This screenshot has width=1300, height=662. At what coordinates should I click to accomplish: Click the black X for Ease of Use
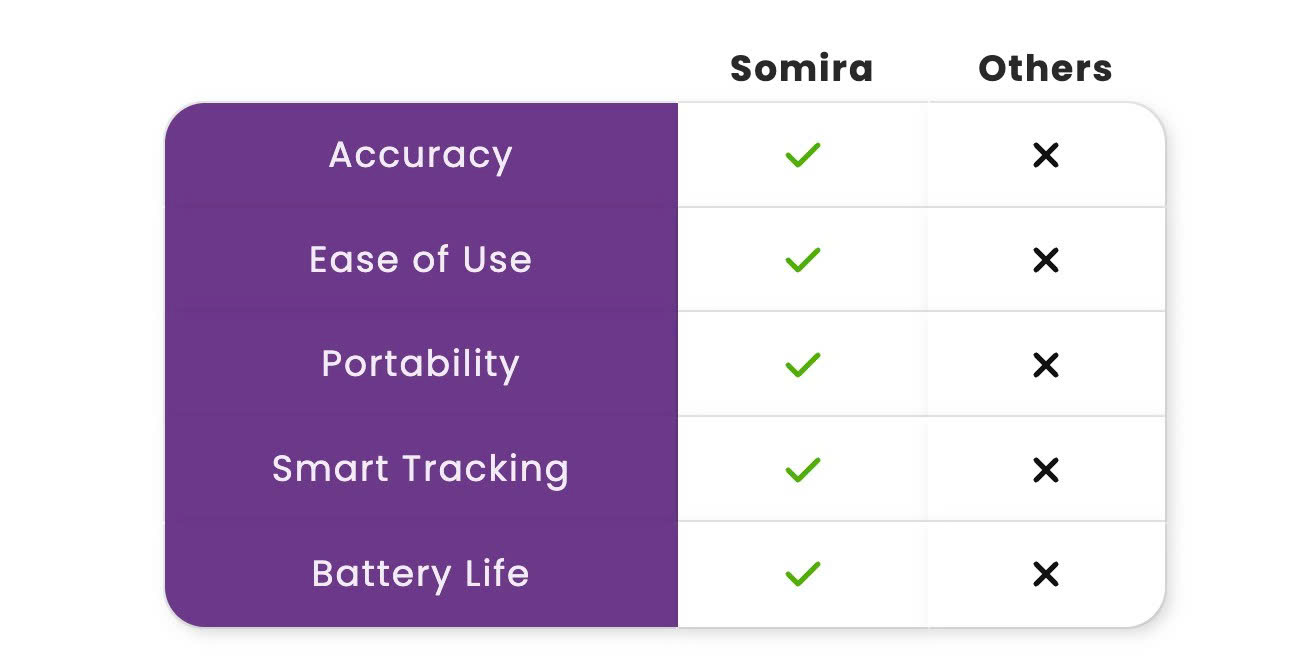tap(1045, 260)
